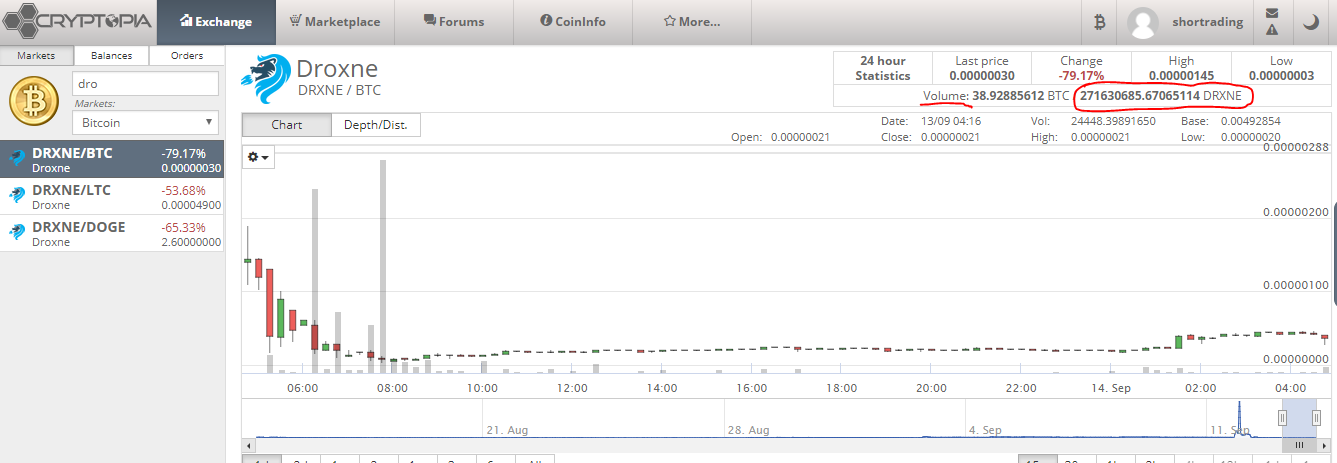Click the Cryptopia logo
Screen dimensions: 1337x463
[x=78, y=21]
